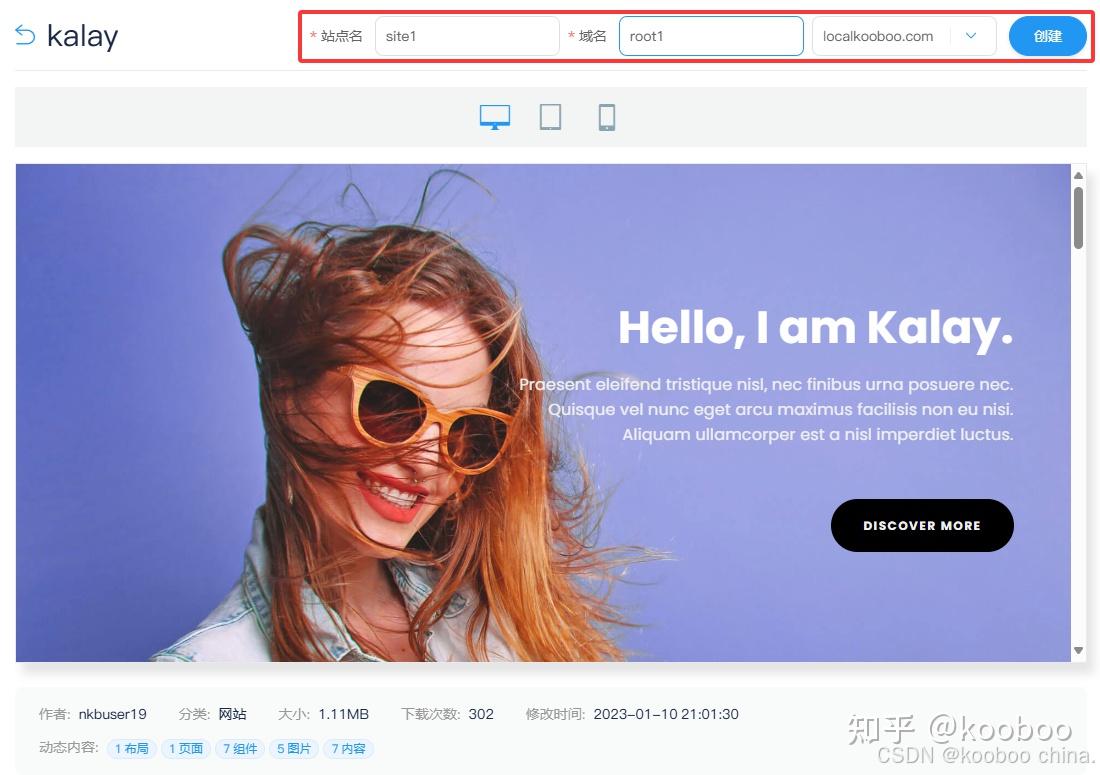The width and height of the screenshot is (1100, 775).
Task: Click the author name nkbuser19
Action: click(112, 714)
